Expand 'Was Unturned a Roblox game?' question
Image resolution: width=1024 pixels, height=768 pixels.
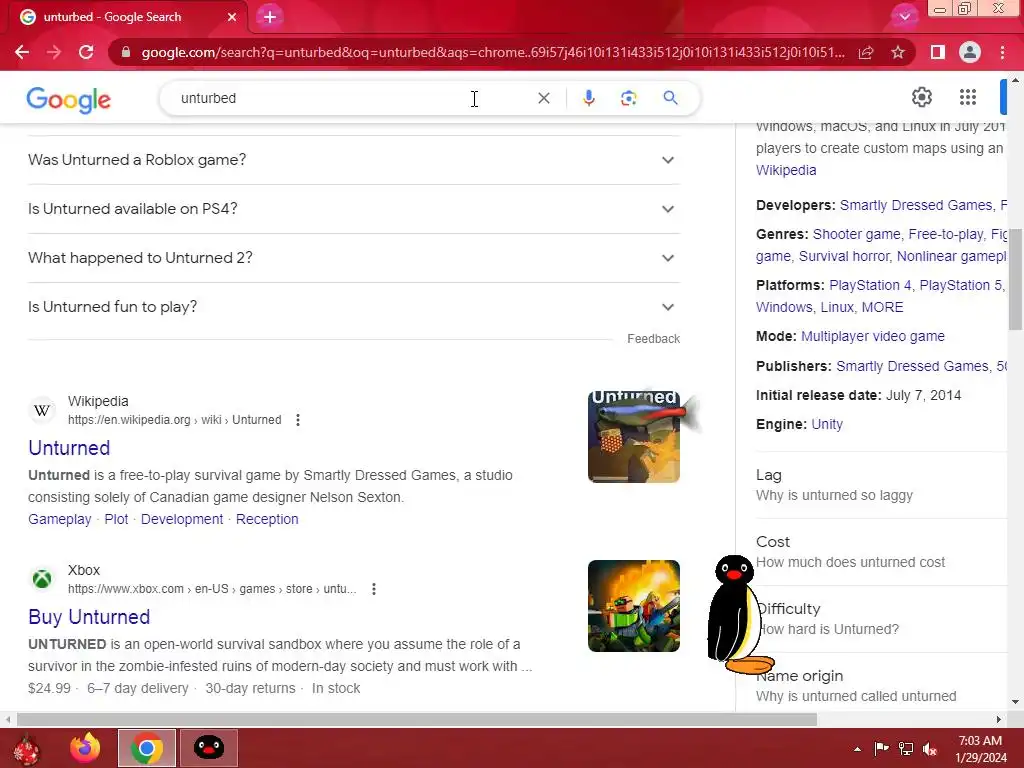(x=353, y=160)
